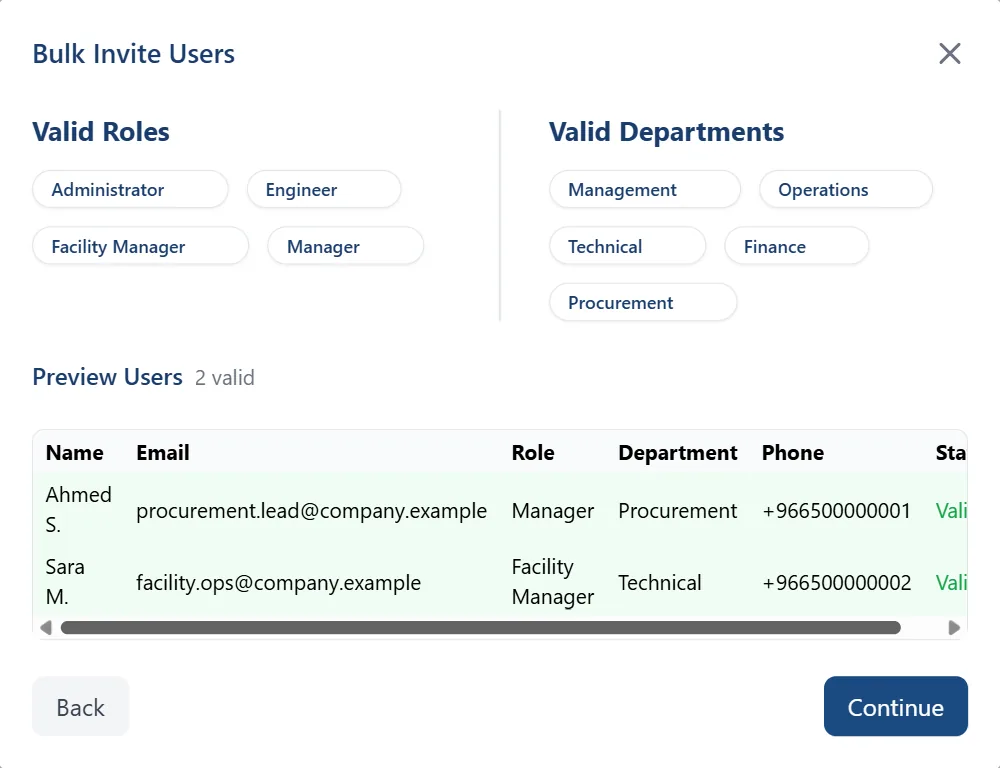Click the Procurement cell in Ahmed's row
Viewport: 1000px width, 768px height.
tap(677, 511)
